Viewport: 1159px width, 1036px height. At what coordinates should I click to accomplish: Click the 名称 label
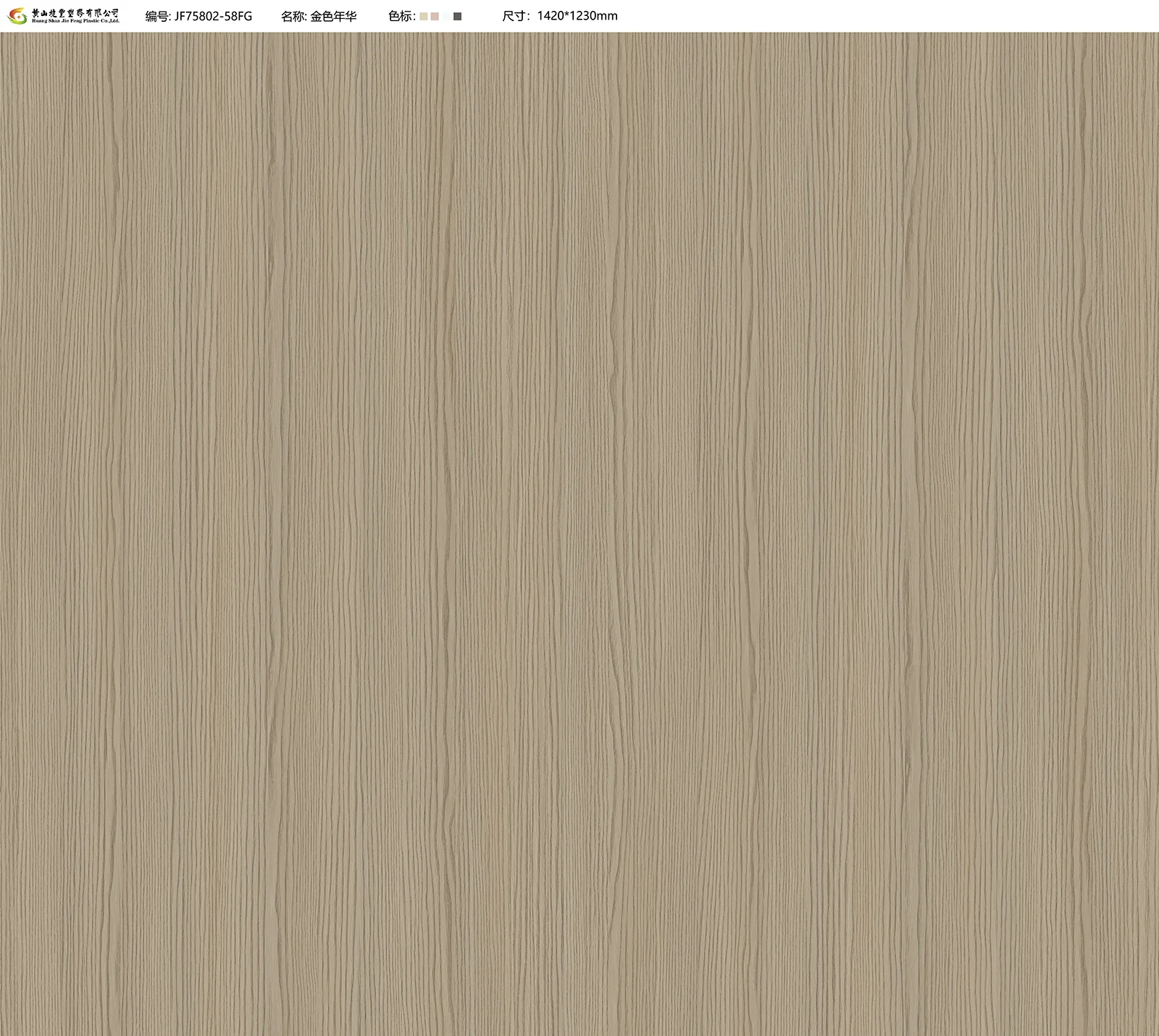click(x=293, y=16)
